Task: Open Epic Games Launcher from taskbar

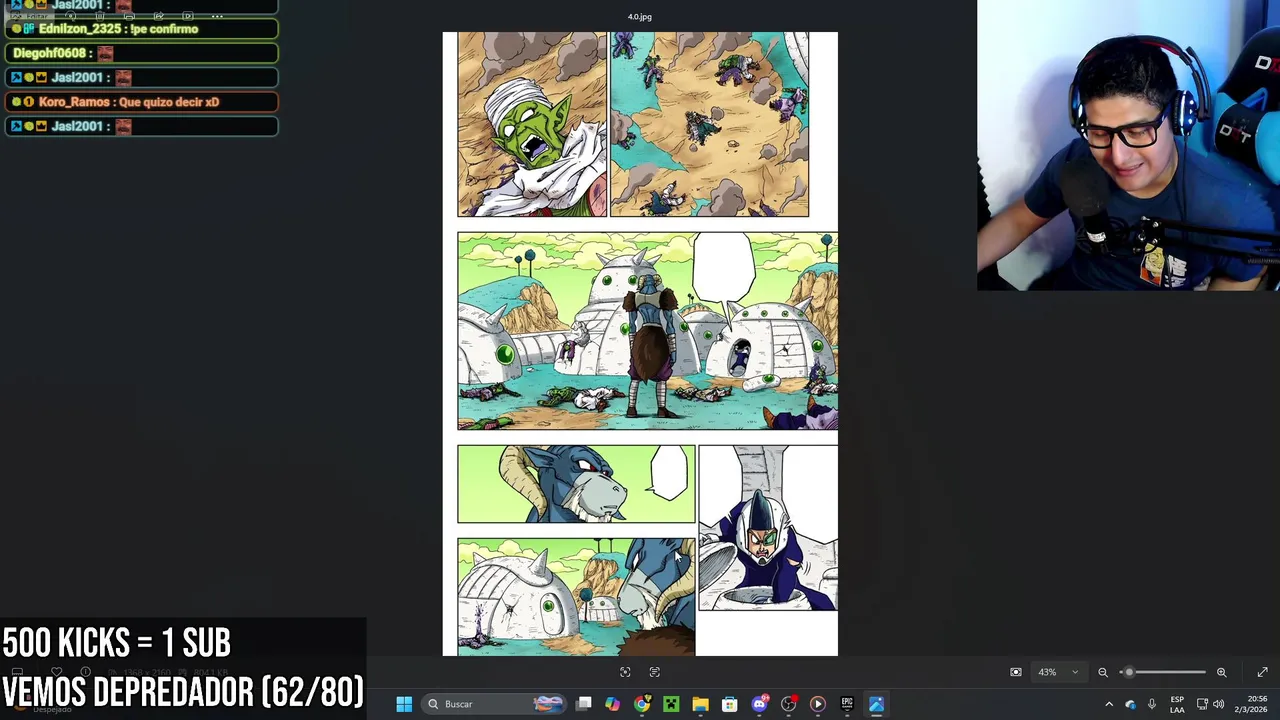Action: (x=847, y=704)
